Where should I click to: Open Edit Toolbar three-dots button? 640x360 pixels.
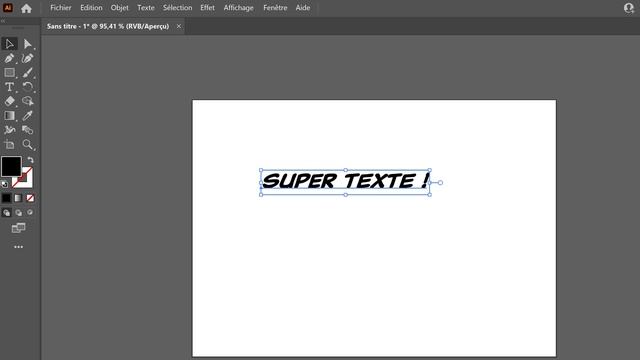18,247
